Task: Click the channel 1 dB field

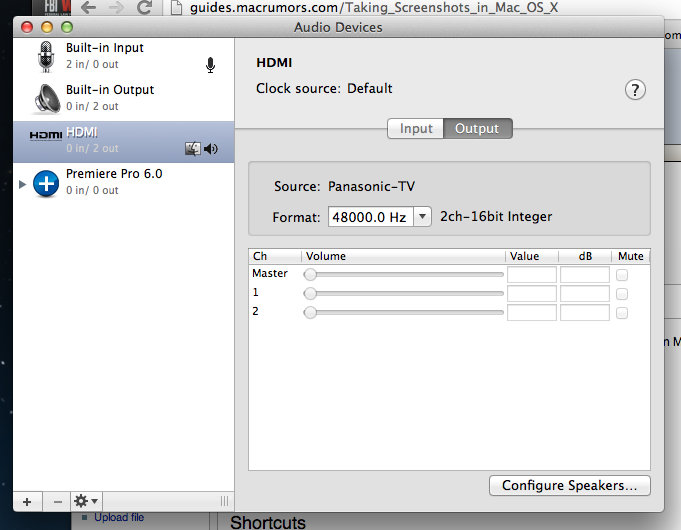Action: tap(585, 294)
